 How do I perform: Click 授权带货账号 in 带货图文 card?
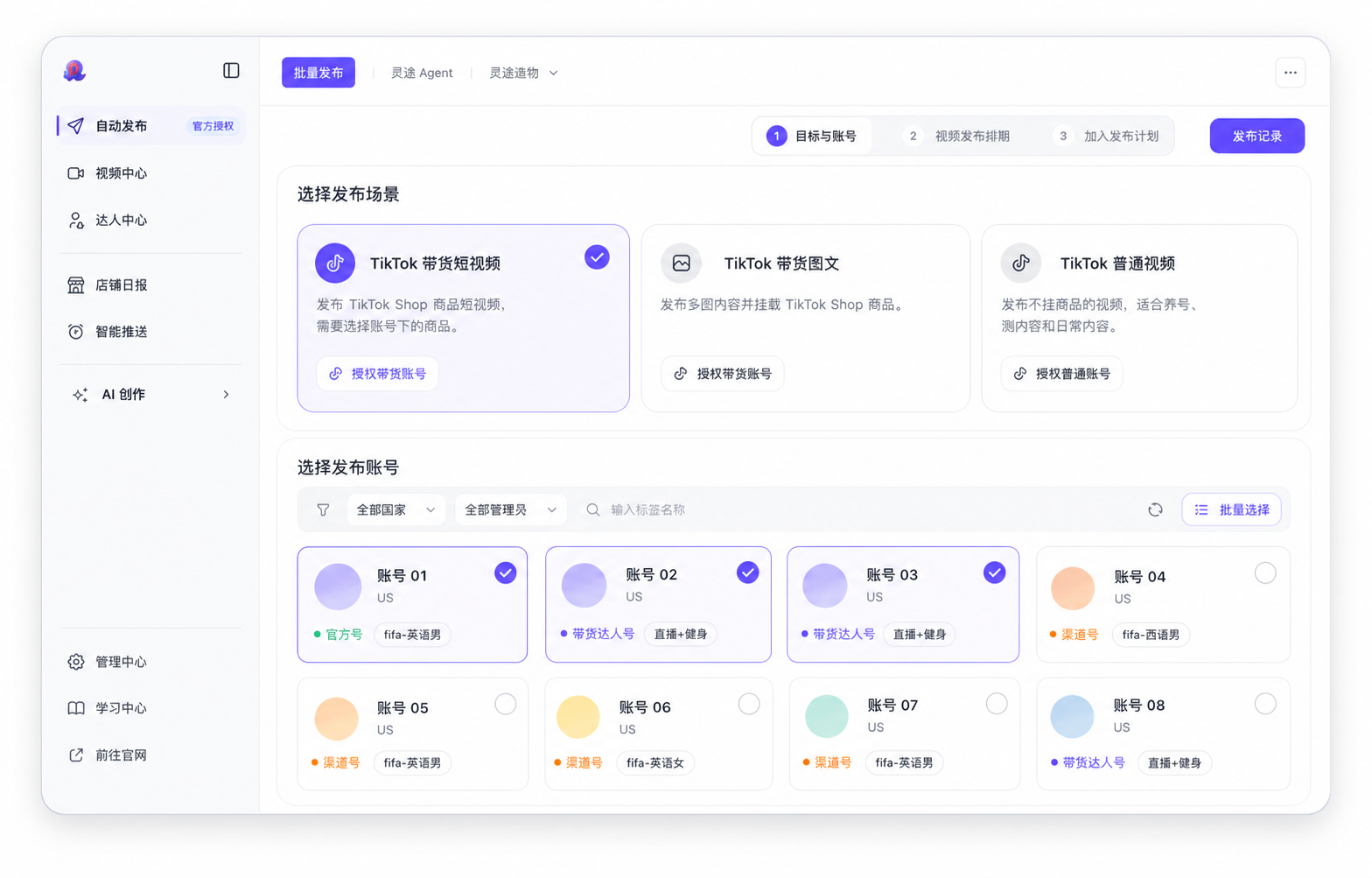click(723, 374)
